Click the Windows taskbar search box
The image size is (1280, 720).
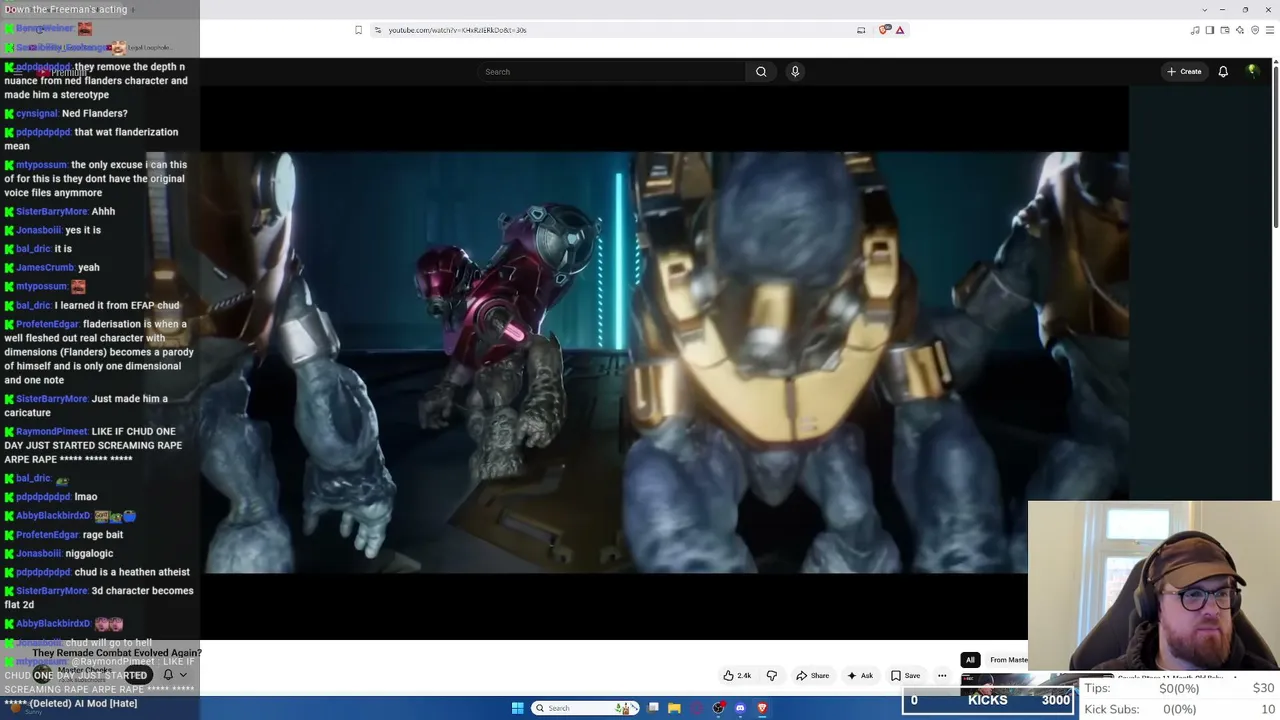coord(586,708)
